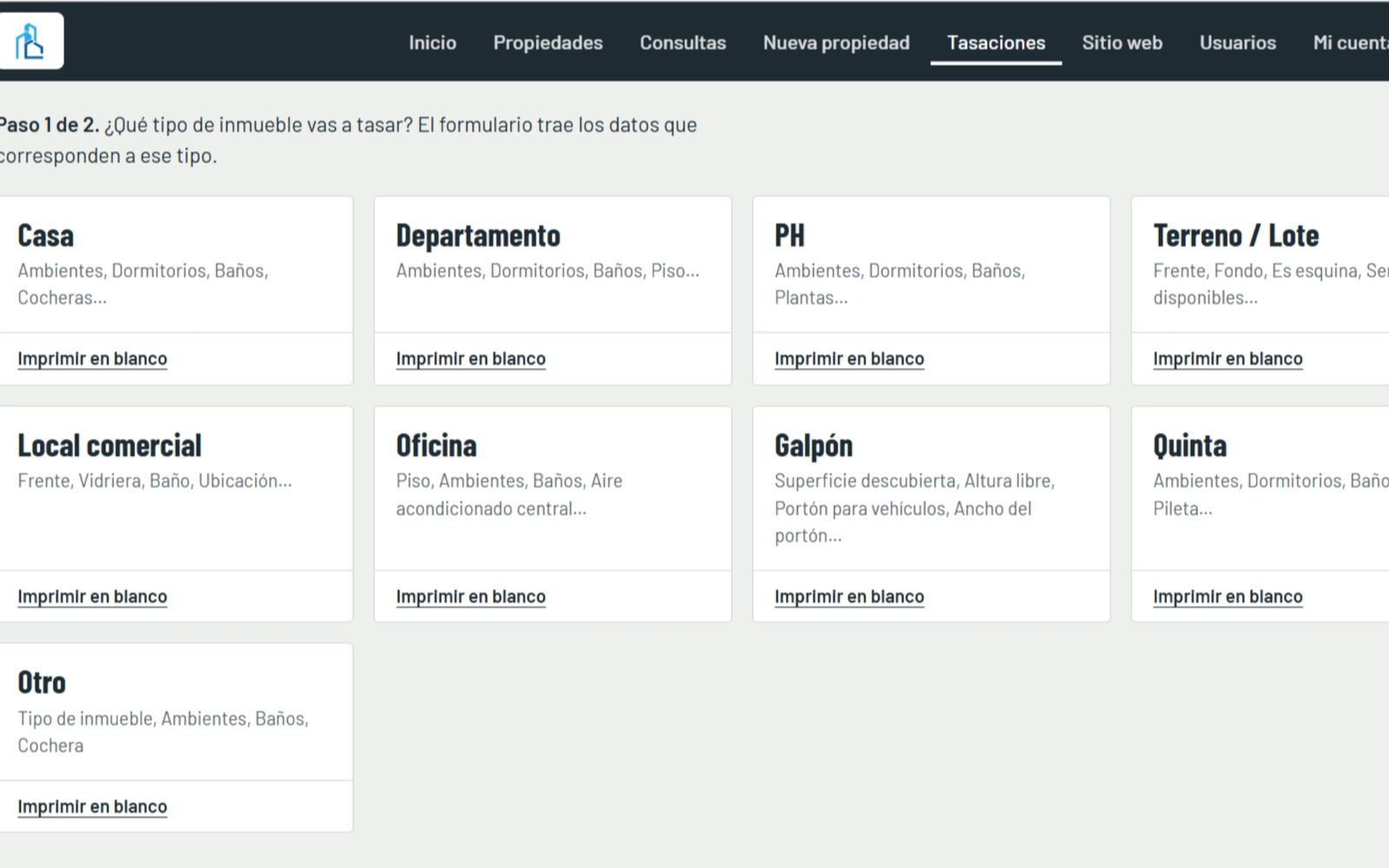Viewport: 1389px width, 868px height.
Task: Open the Tasaciones tab
Action: pos(996,43)
